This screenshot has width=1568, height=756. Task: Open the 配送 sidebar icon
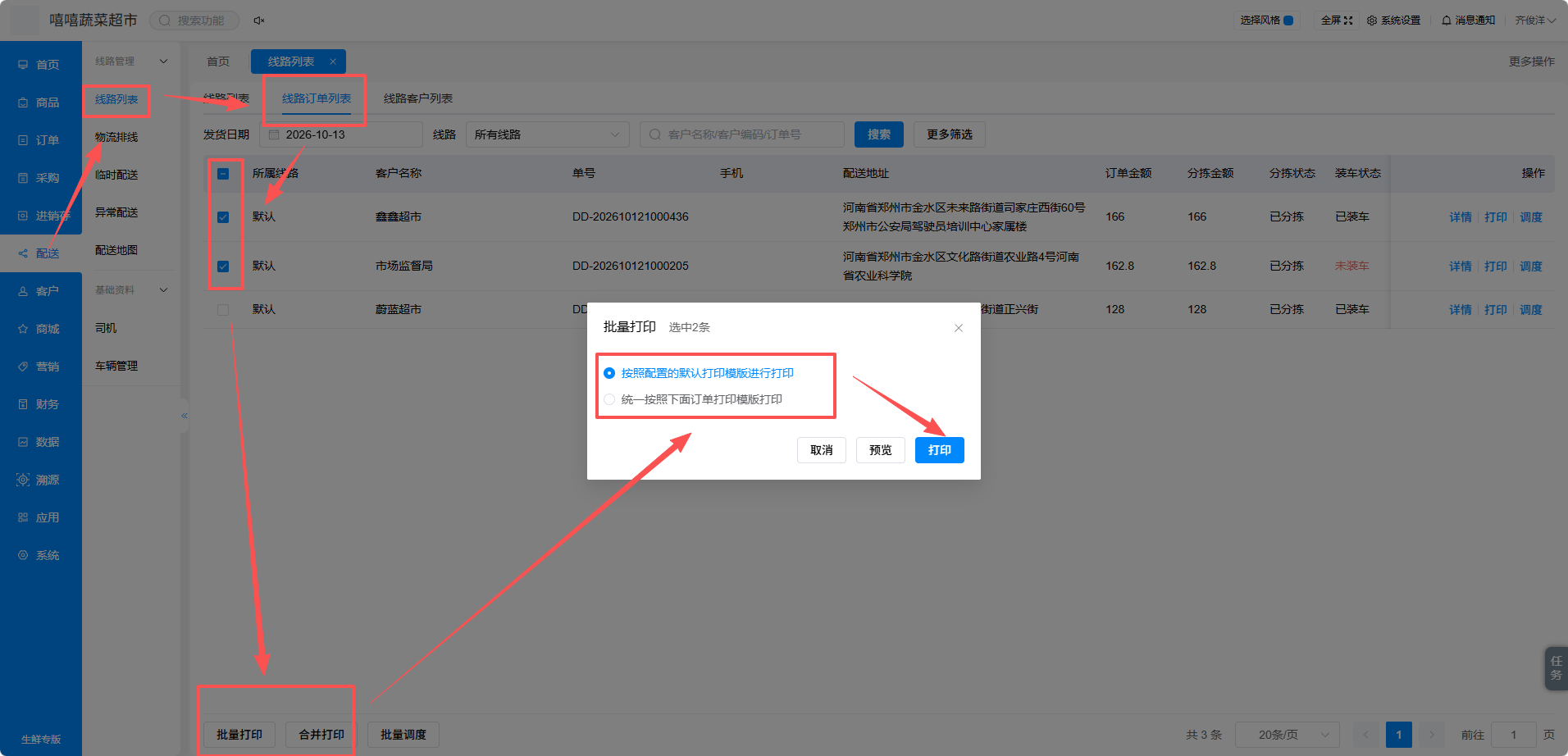pos(23,253)
